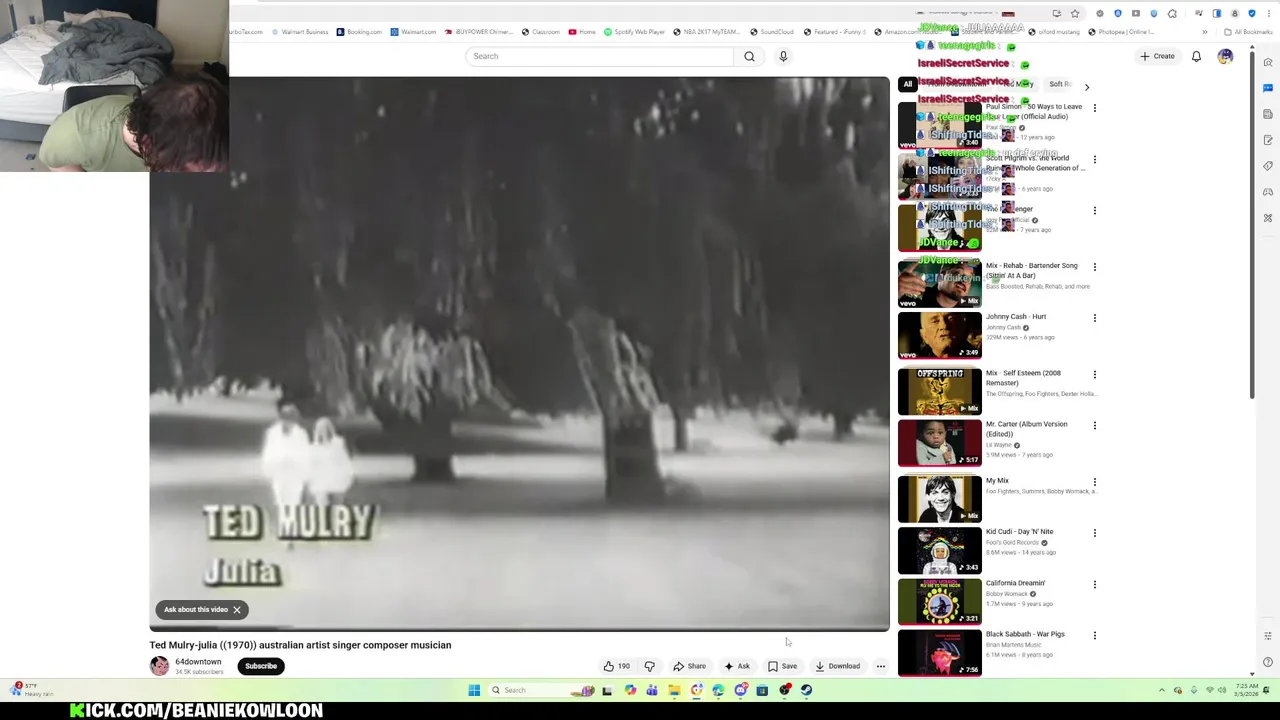Open options menu for Mix - Self Esteem
The image size is (1280, 720).
click(1094, 374)
